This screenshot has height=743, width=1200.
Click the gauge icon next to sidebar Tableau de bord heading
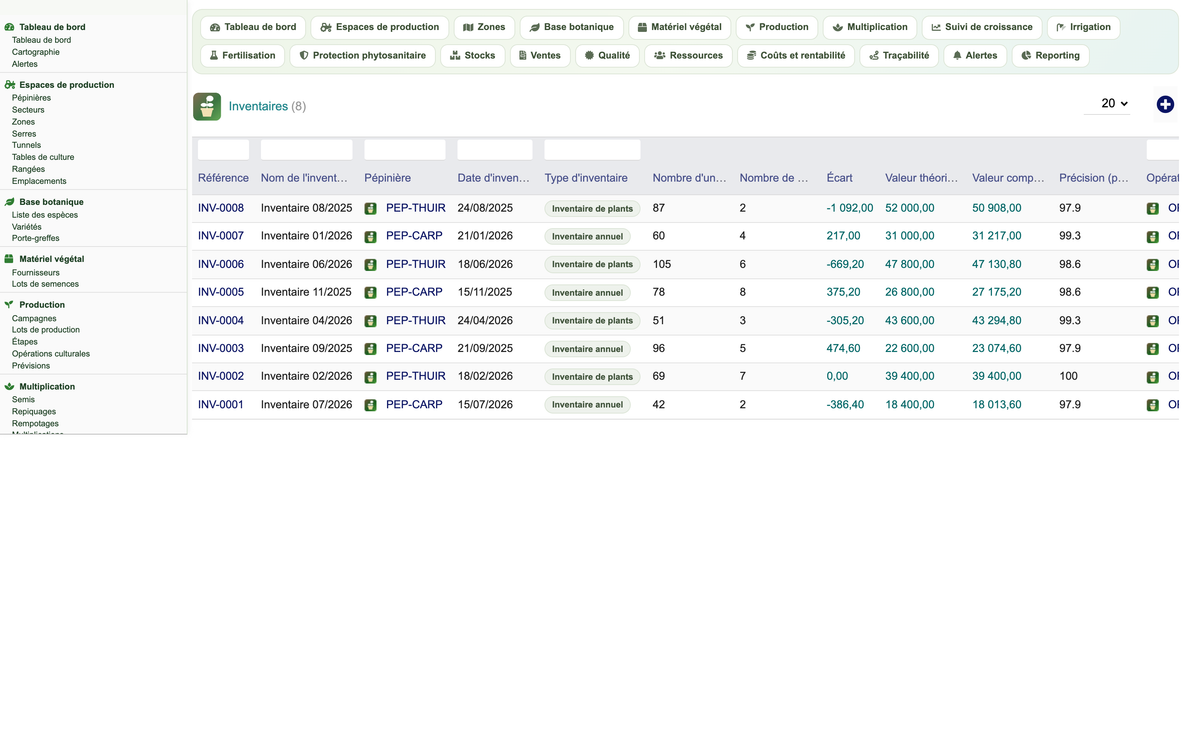(10, 27)
